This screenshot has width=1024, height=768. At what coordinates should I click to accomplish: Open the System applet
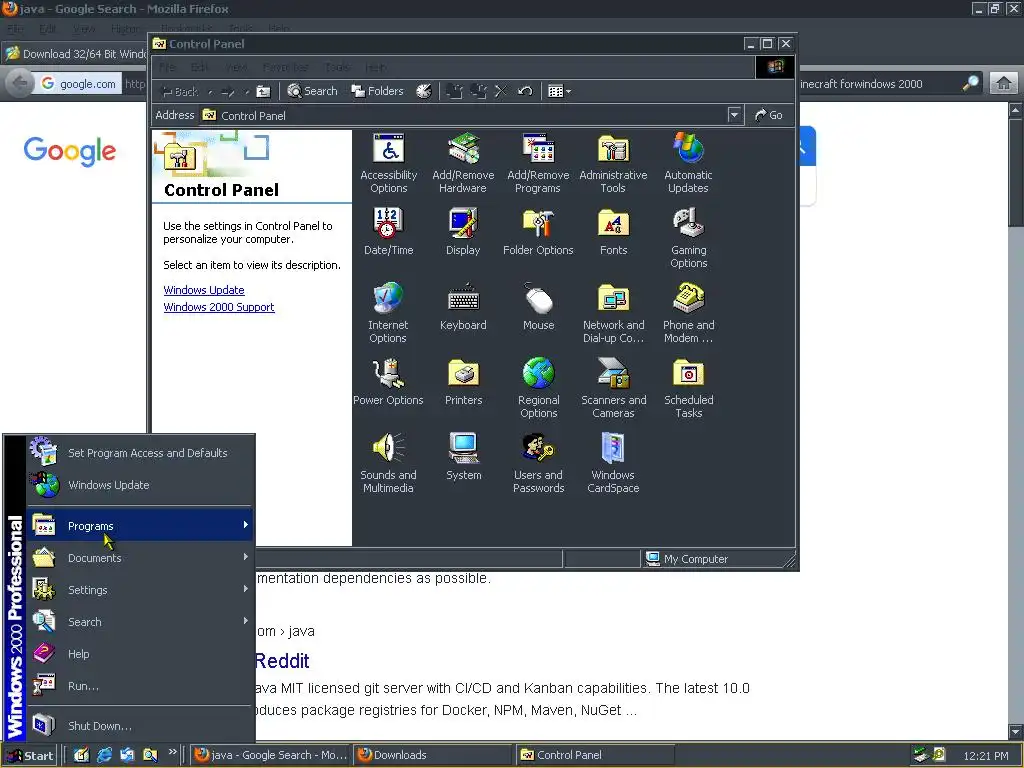[x=463, y=457]
